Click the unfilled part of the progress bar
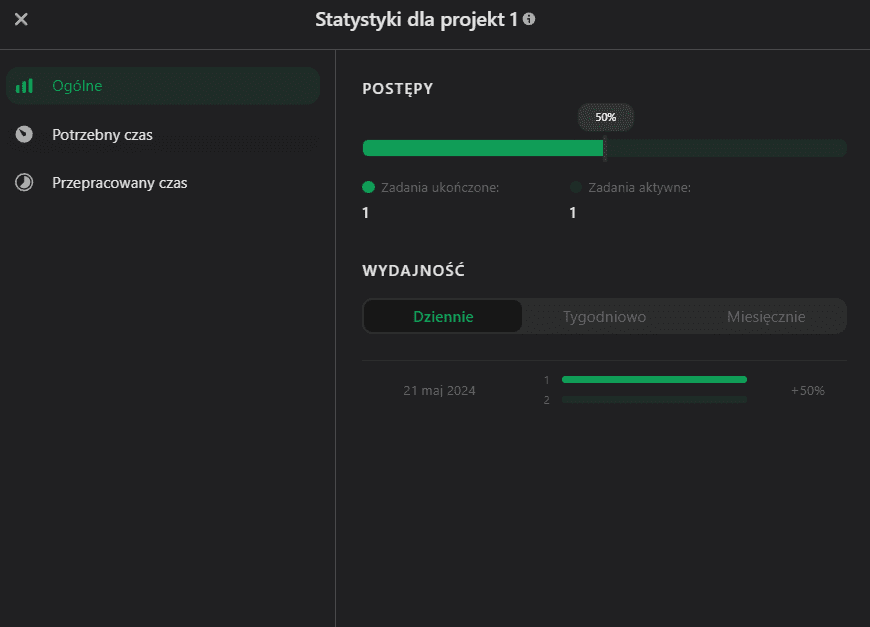Screen dimensions: 870x627 [x=726, y=148]
